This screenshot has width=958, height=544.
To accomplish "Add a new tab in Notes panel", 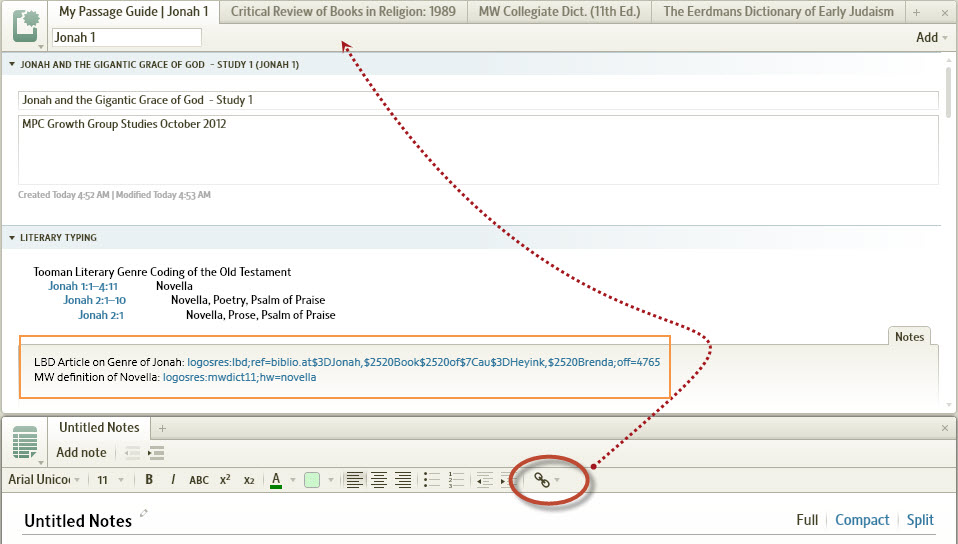I will (x=163, y=428).
